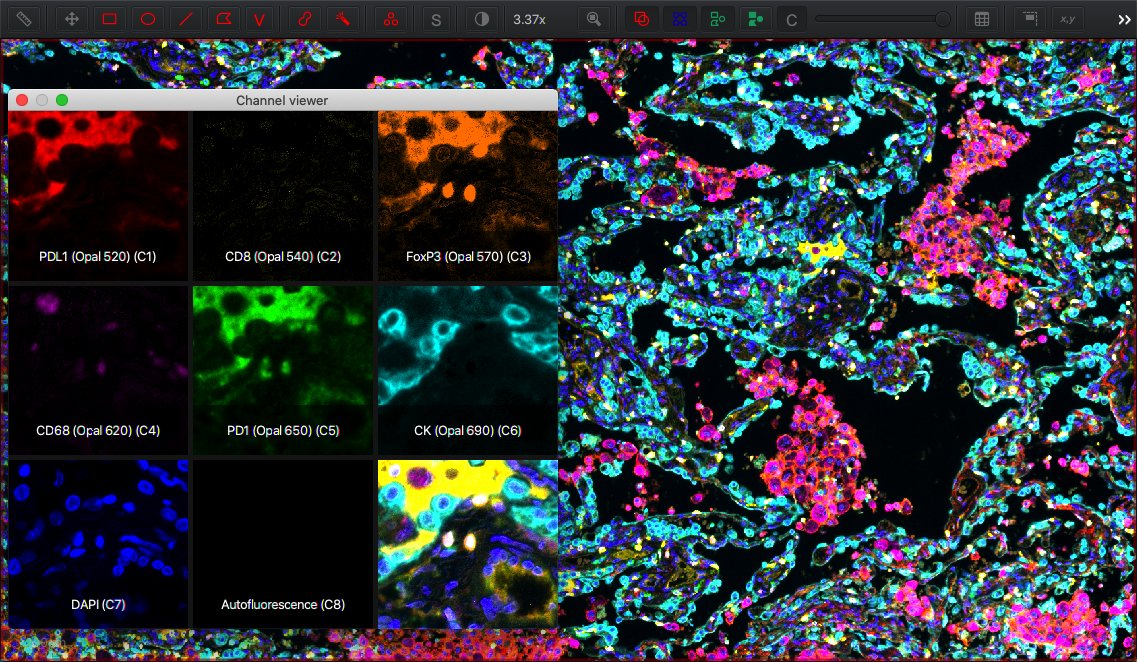The width and height of the screenshot is (1137, 662).
Task: Maximize the Channel viewer with green button
Action: [x=62, y=100]
